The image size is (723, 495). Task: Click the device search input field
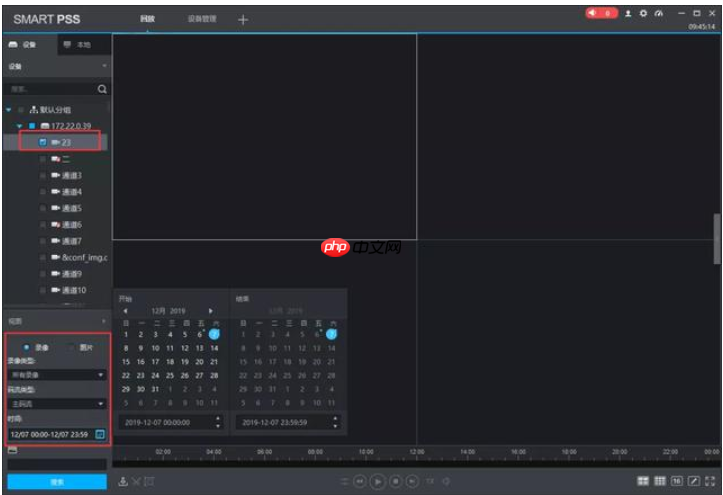(51, 89)
